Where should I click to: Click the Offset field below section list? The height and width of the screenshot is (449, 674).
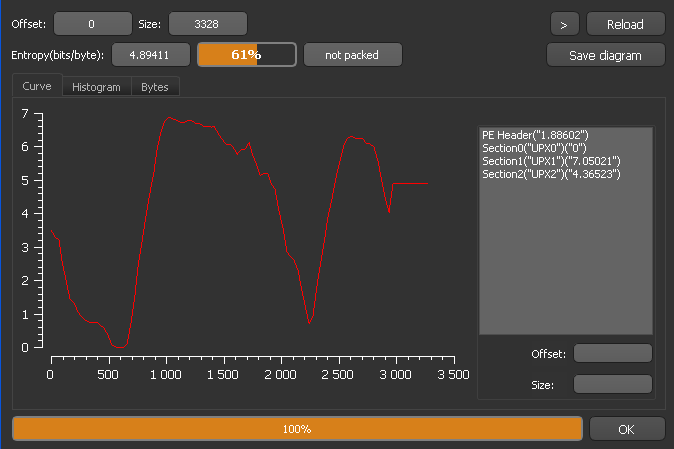point(612,353)
